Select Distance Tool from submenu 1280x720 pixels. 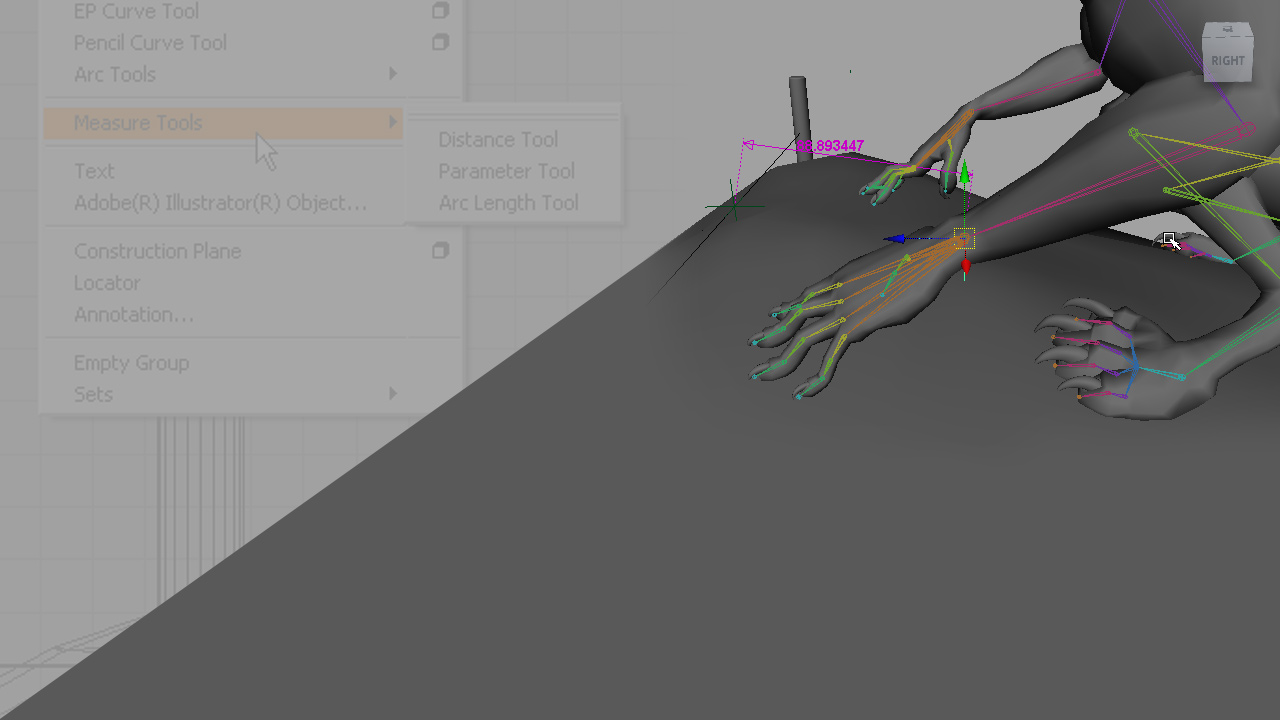coord(498,140)
